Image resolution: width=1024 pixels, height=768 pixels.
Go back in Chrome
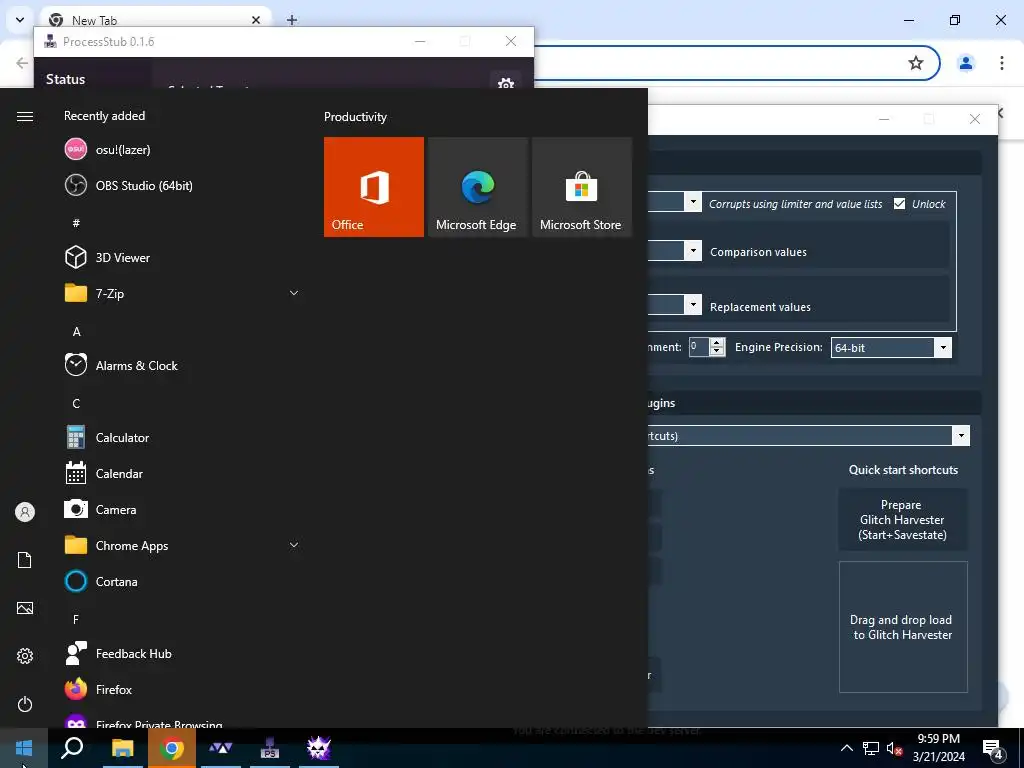point(22,63)
